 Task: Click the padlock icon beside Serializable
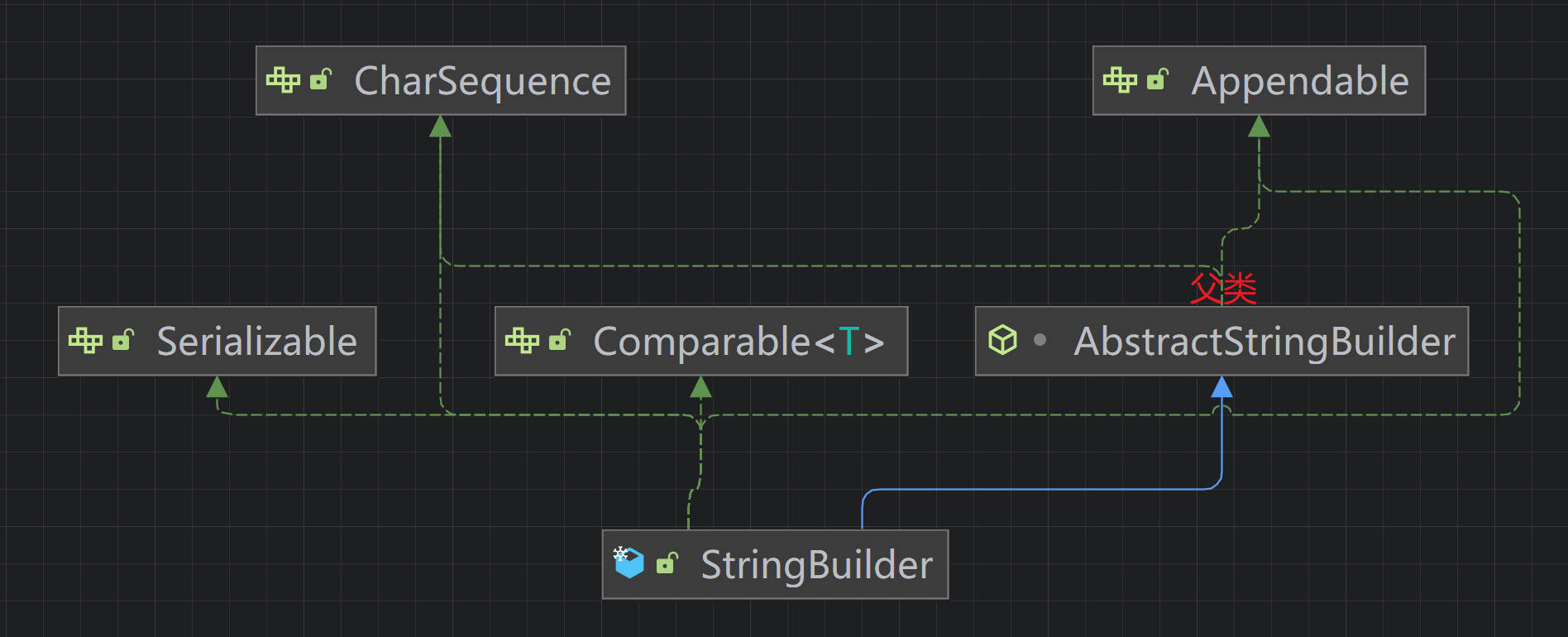122,340
